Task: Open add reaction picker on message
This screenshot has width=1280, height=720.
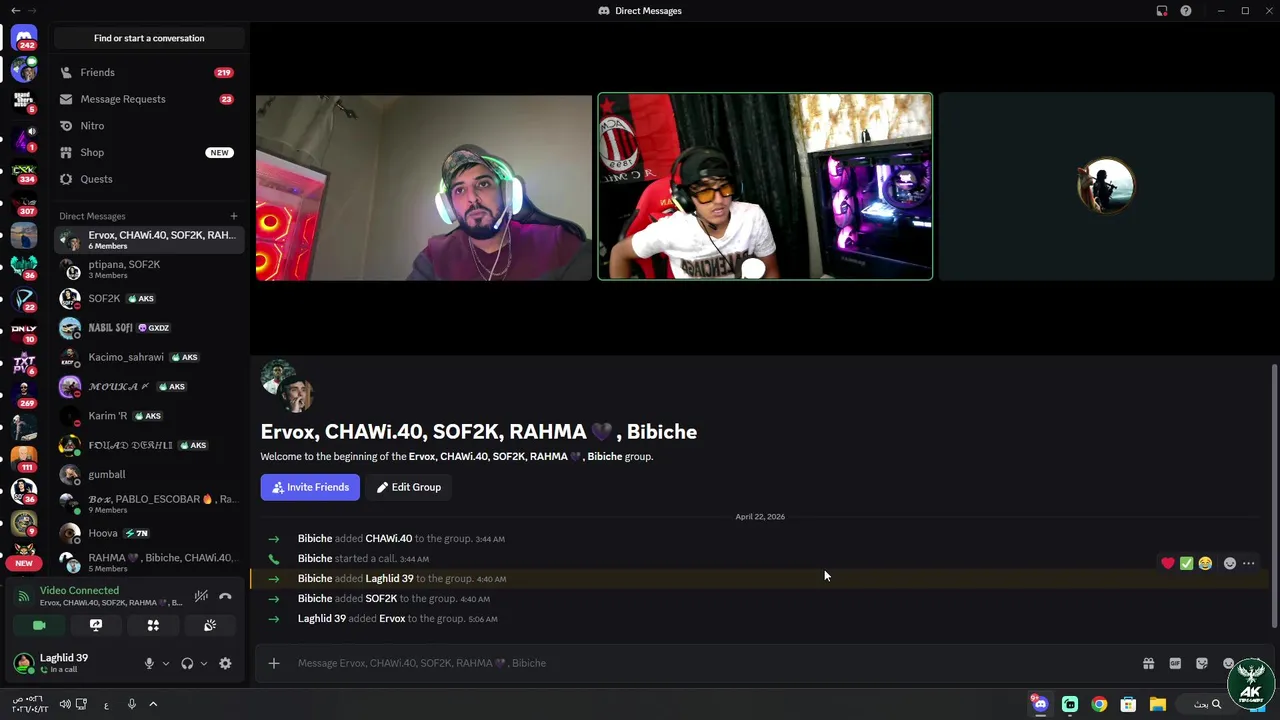Action: click(1230, 563)
